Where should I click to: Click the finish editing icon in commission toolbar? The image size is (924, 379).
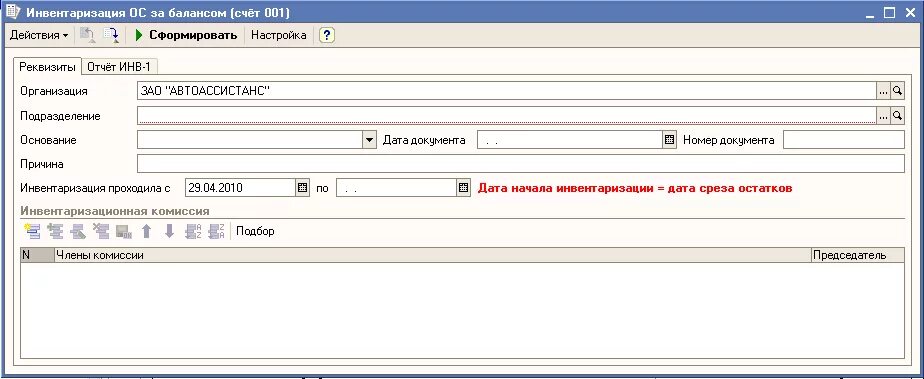tap(124, 232)
